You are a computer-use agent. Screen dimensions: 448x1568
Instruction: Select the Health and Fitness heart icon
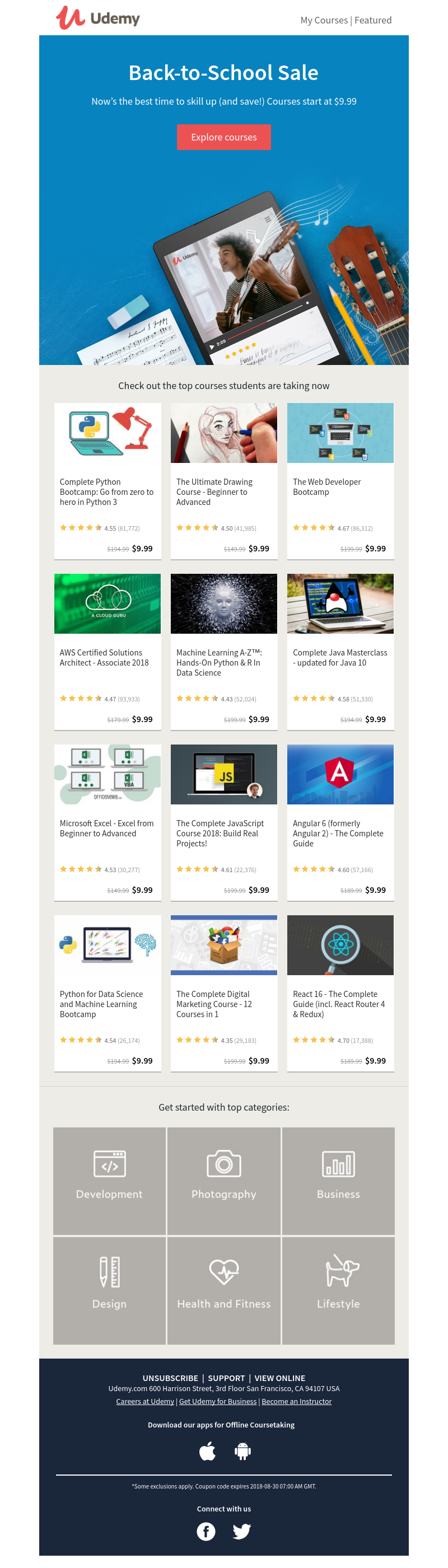click(223, 1272)
